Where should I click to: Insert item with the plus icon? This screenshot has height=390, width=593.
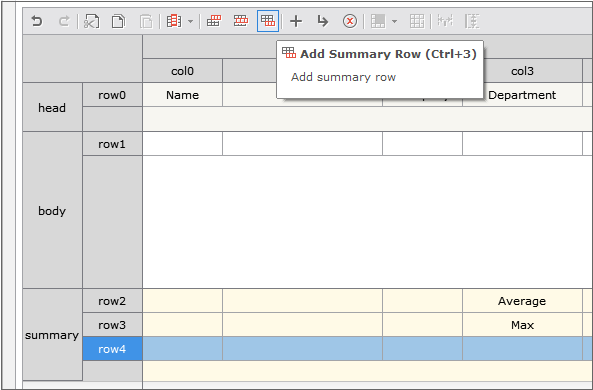click(x=296, y=21)
